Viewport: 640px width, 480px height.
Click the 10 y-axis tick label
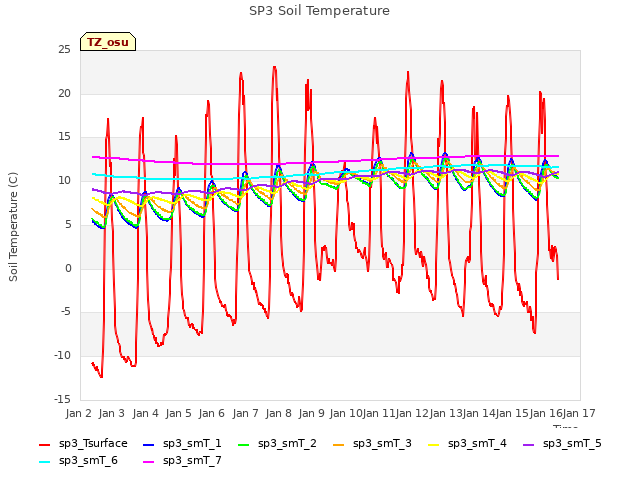tap(64, 181)
